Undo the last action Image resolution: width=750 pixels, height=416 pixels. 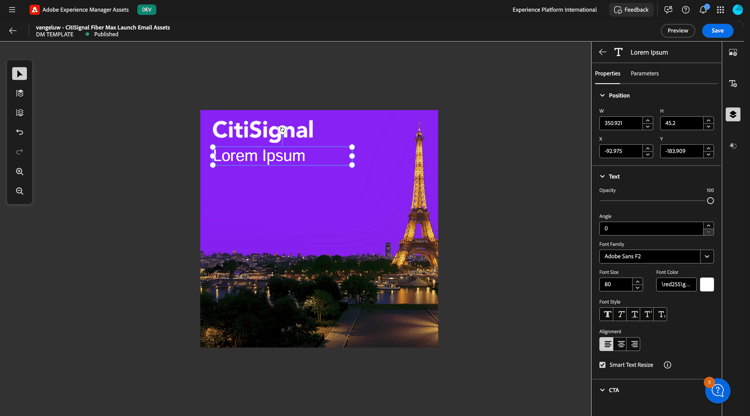click(19, 132)
